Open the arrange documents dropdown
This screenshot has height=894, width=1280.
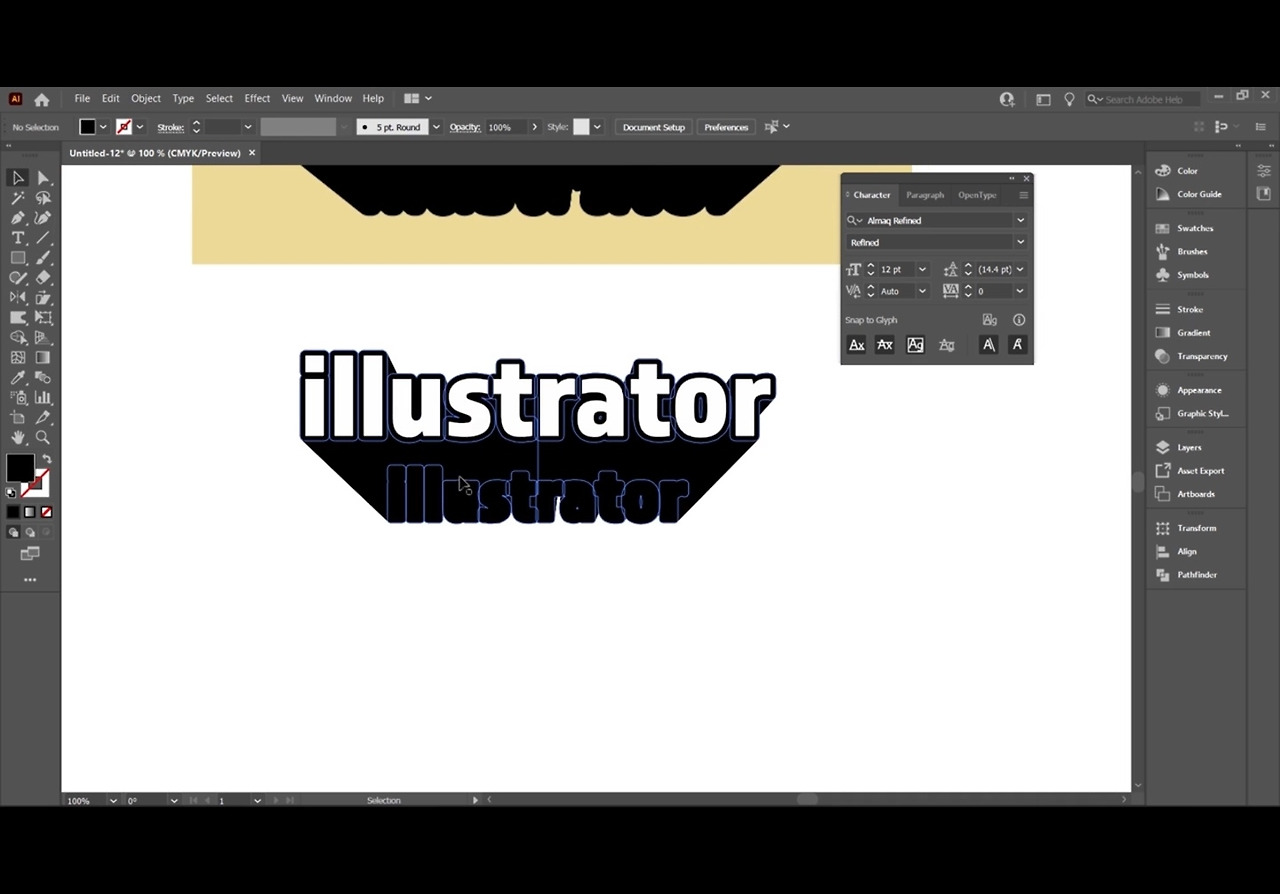coord(418,99)
